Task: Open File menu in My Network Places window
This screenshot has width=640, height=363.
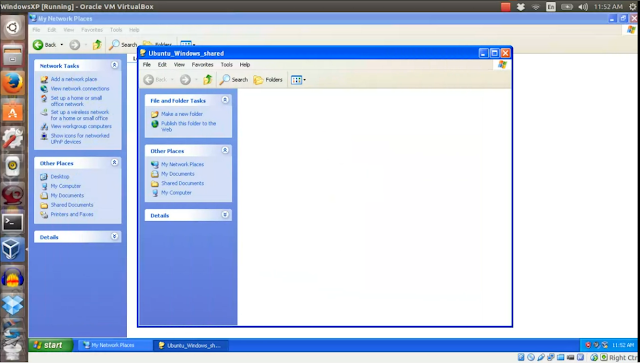Action: (x=36, y=30)
